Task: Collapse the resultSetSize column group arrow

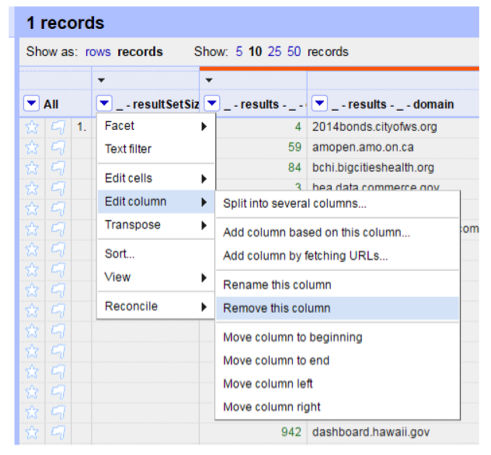Action: pyautogui.click(x=101, y=80)
